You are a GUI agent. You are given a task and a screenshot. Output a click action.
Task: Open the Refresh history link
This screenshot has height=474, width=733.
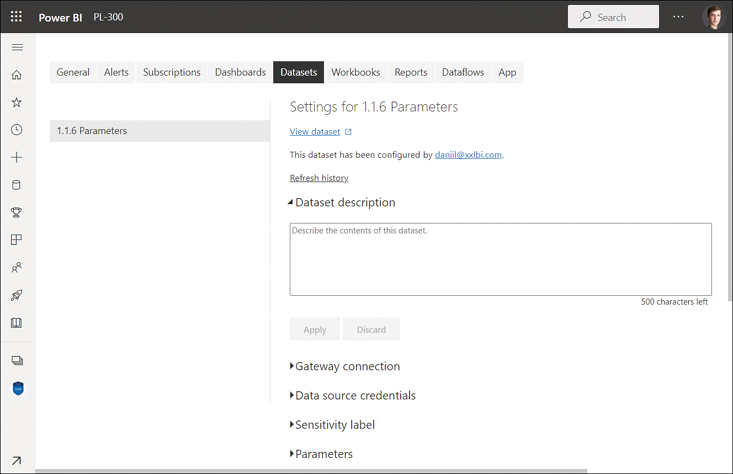pos(319,178)
